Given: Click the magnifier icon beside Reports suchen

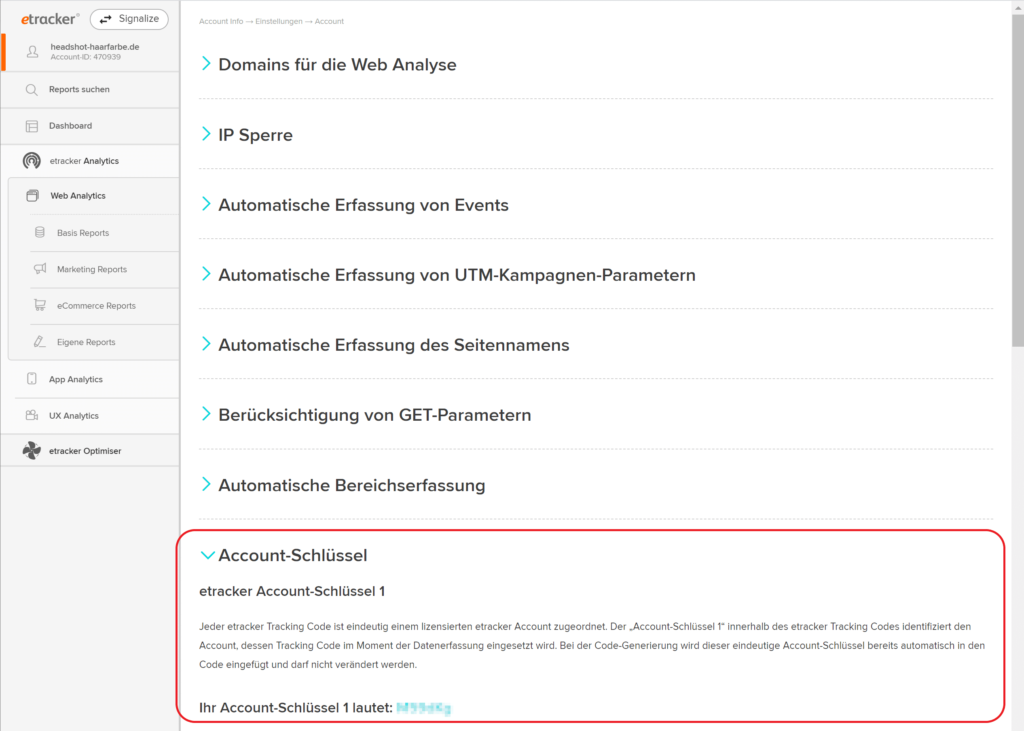Looking at the screenshot, I should [x=31, y=89].
